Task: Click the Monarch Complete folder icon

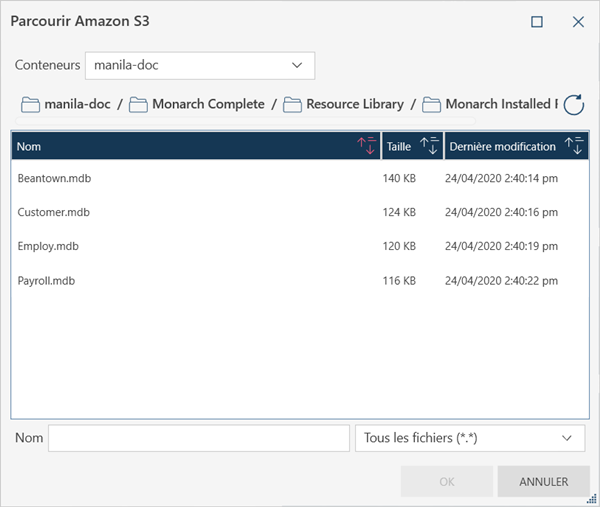Action: click(x=138, y=104)
